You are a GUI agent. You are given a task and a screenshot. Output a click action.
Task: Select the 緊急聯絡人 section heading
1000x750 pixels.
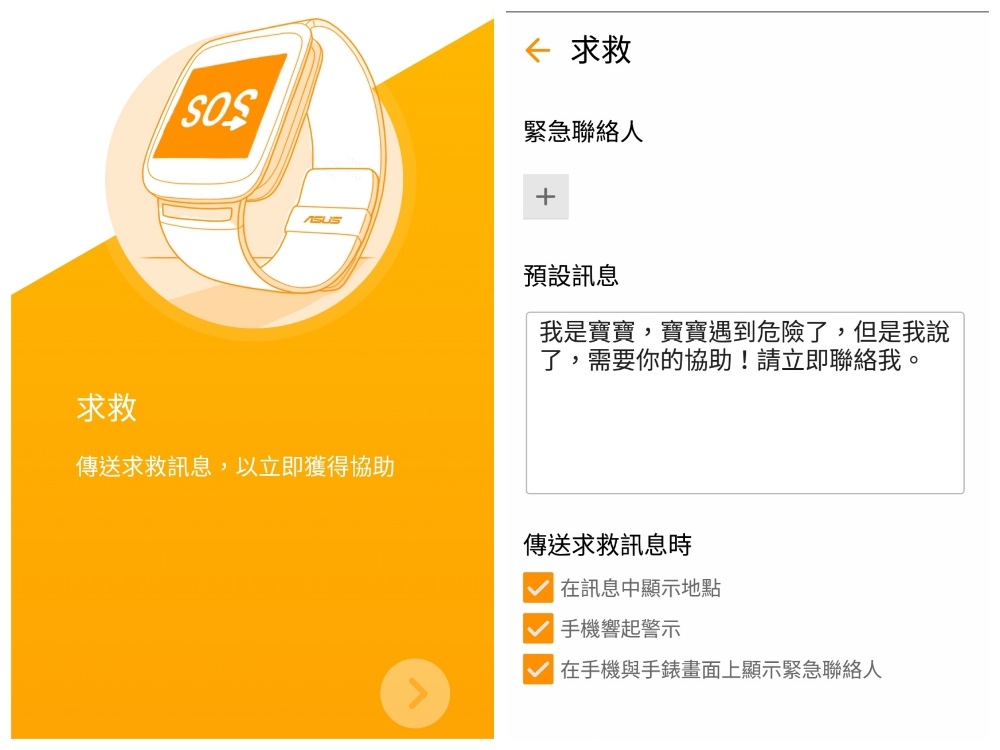(583, 131)
